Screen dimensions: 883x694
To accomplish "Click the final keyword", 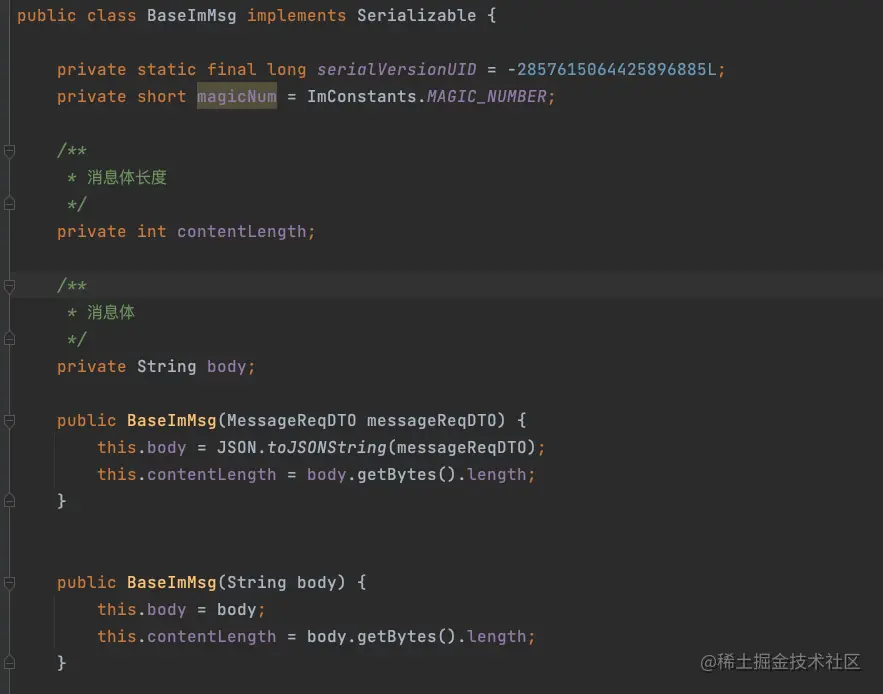I will coord(231,69).
